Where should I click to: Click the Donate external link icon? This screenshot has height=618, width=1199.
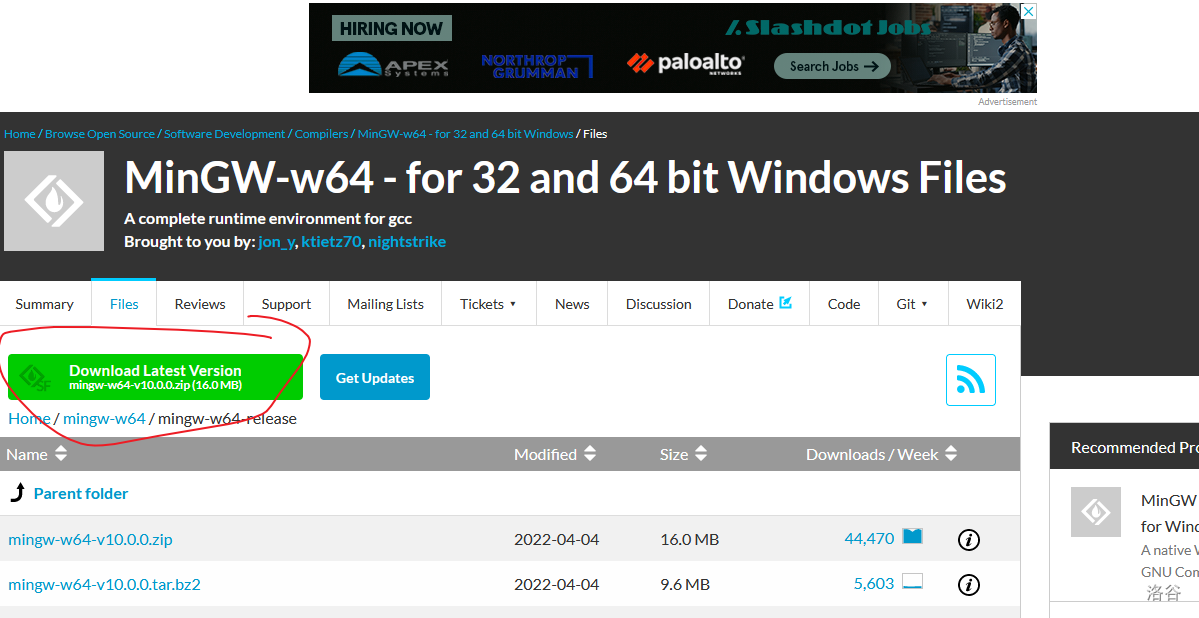tap(785, 303)
